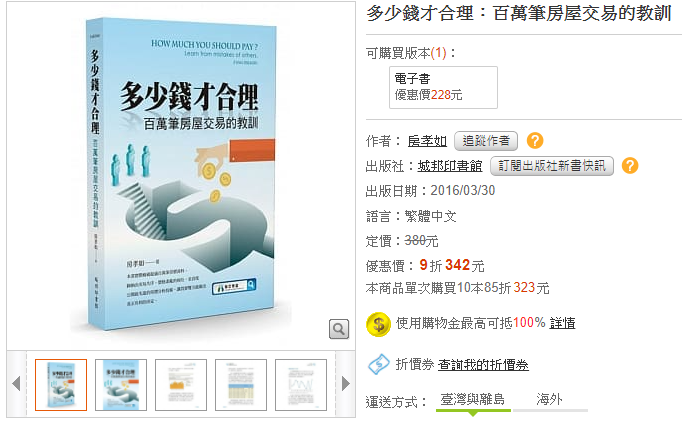The height and width of the screenshot is (422, 682).
Task: Click the gold dollar coin icon
Action: click(x=378, y=325)
